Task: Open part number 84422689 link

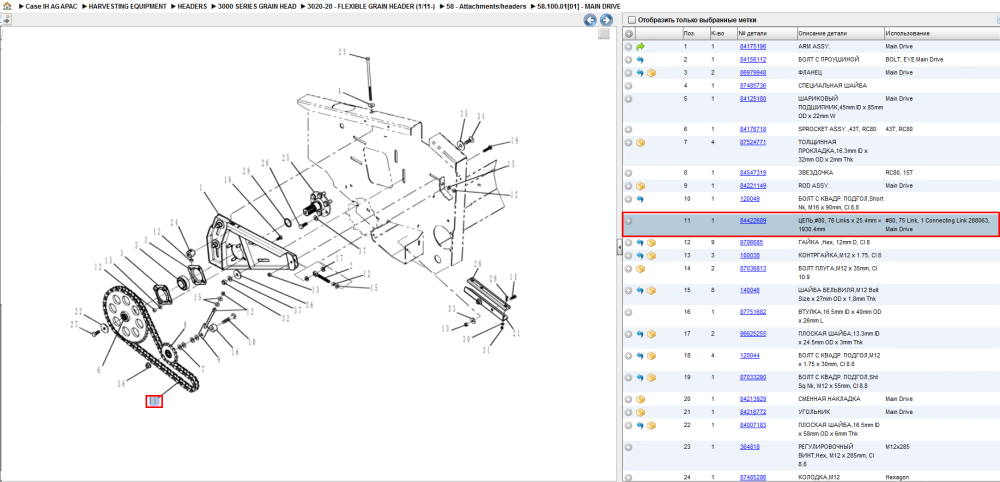Action: click(x=753, y=221)
